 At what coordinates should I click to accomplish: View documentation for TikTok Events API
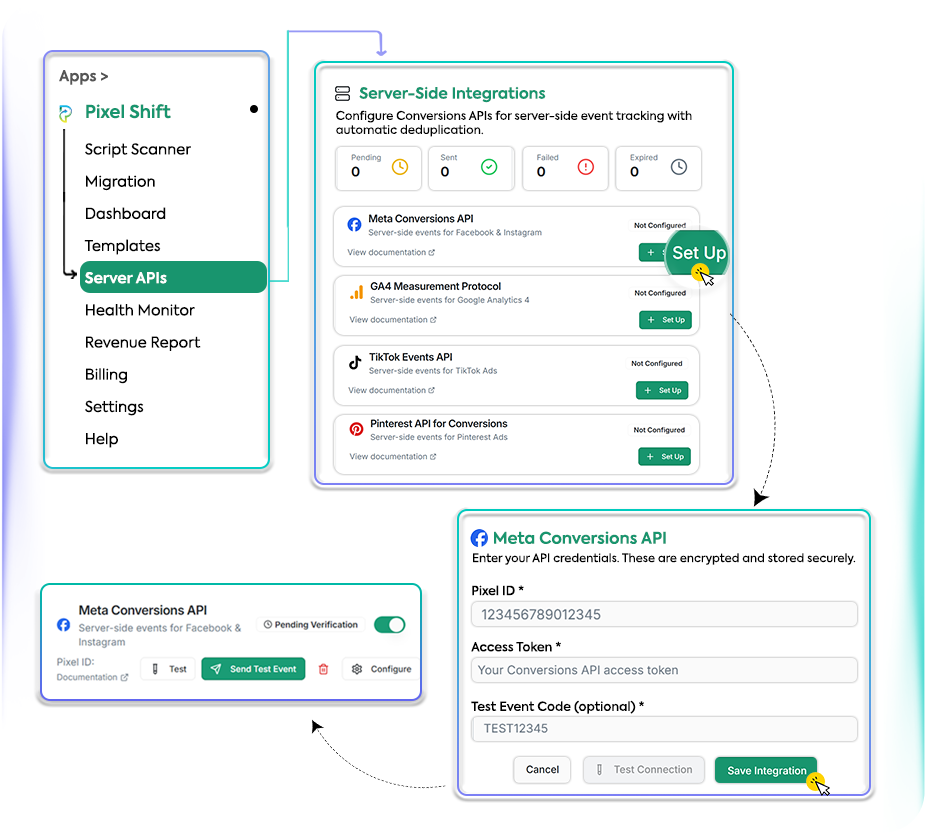pyautogui.click(x=391, y=390)
